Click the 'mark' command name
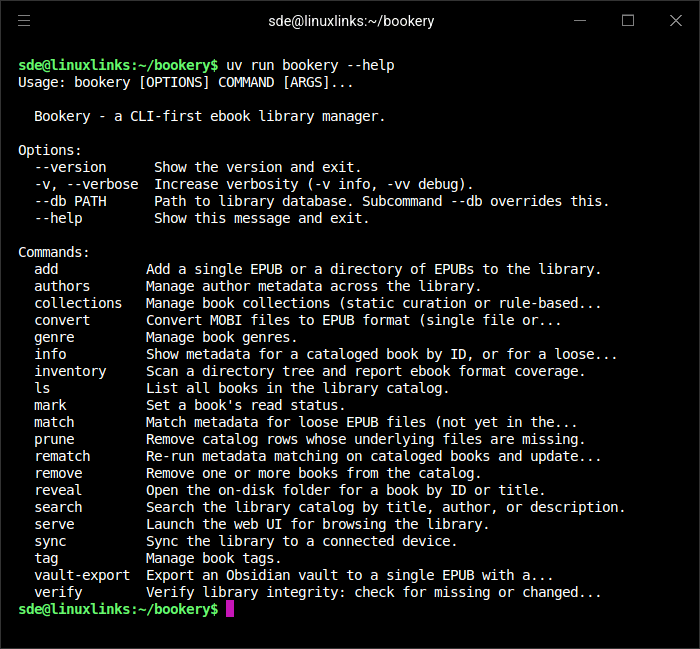This screenshot has width=700, height=649. pos(50,405)
